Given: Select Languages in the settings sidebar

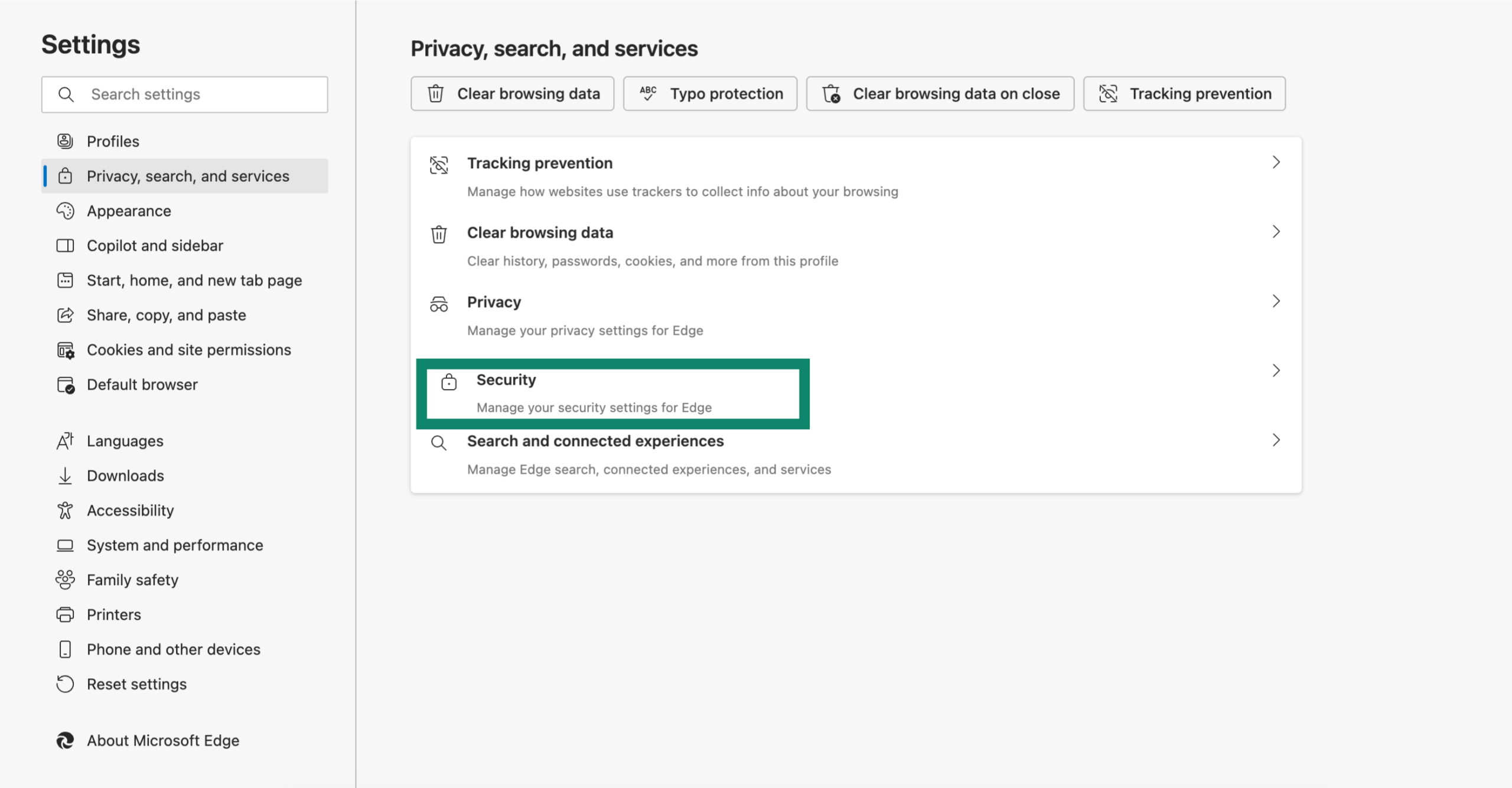Looking at the screenshot, I should (125, 441).
